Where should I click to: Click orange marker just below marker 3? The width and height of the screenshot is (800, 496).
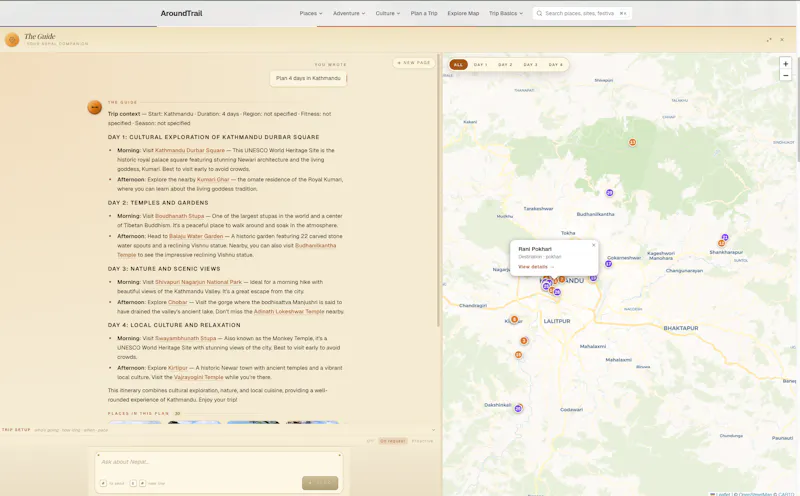click(518, 355)
